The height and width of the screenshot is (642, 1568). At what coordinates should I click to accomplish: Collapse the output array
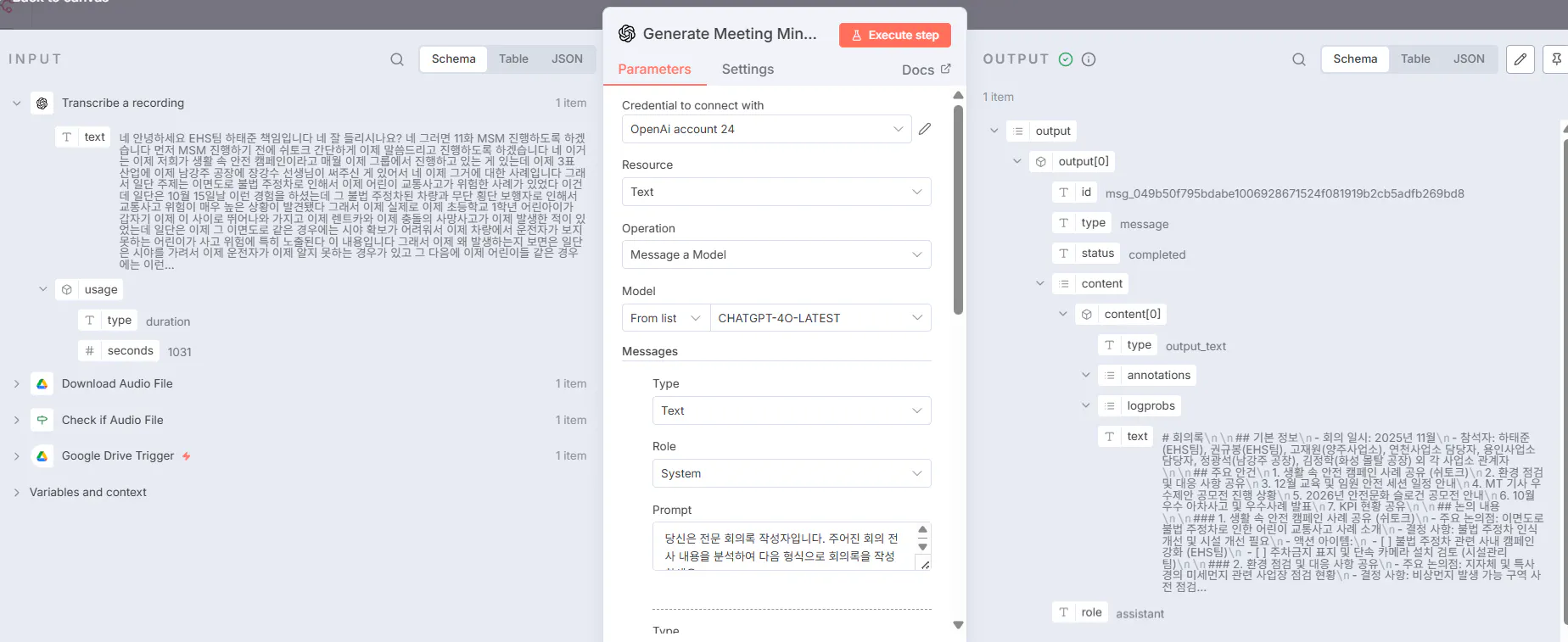(x=994, y=131)
